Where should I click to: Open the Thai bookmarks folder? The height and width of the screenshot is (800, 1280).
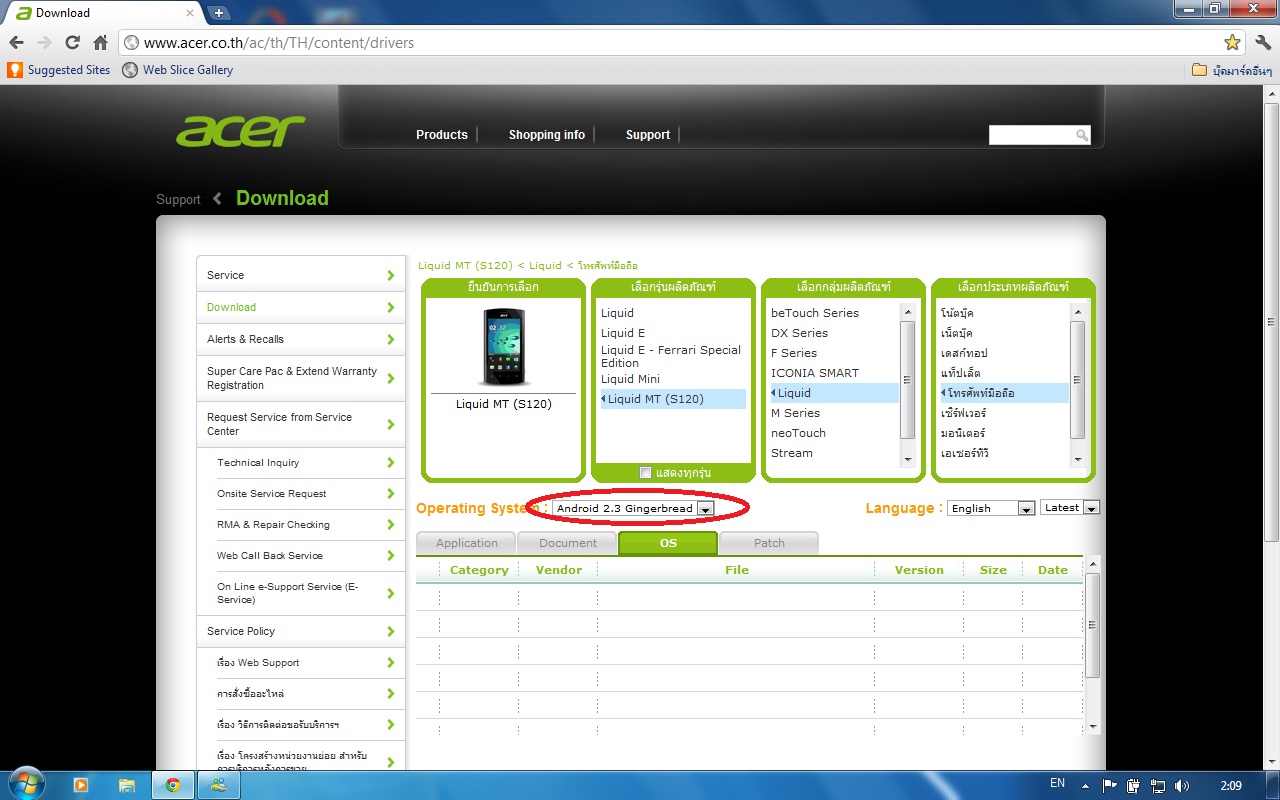1232,70
